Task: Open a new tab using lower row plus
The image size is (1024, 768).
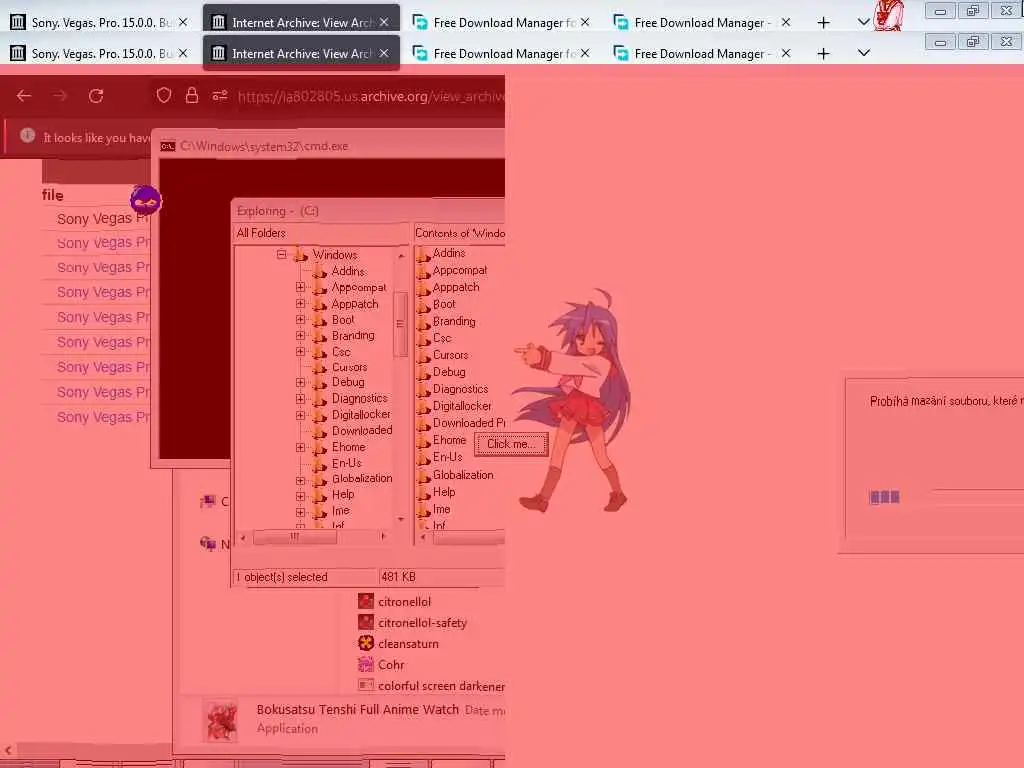Action: [824, 54]
